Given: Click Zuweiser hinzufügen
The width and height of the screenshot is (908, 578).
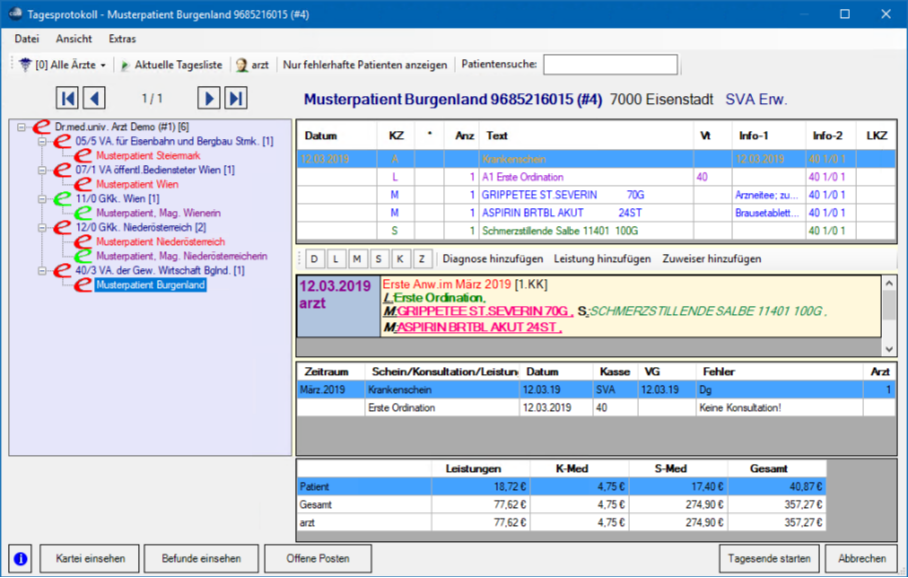Looking at the screenshot, I should pos(712,259).
